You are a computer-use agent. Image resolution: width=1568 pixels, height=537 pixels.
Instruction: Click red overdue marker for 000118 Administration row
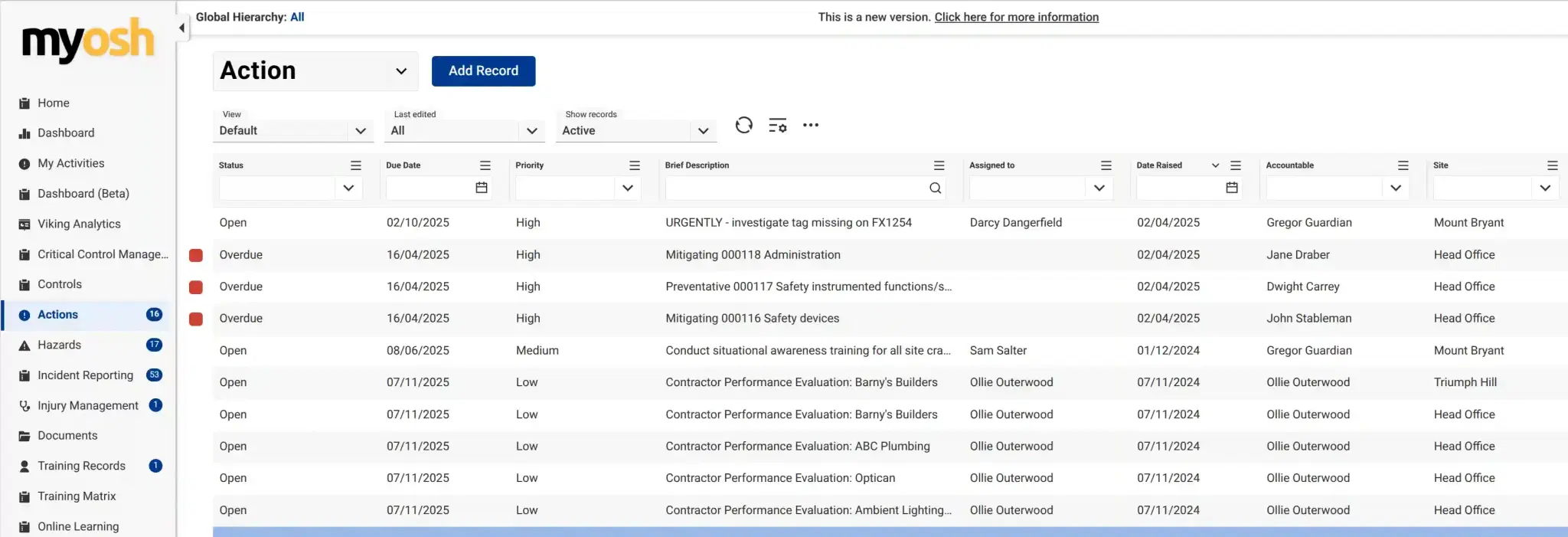pyautogui.click(x=196, y=255)
